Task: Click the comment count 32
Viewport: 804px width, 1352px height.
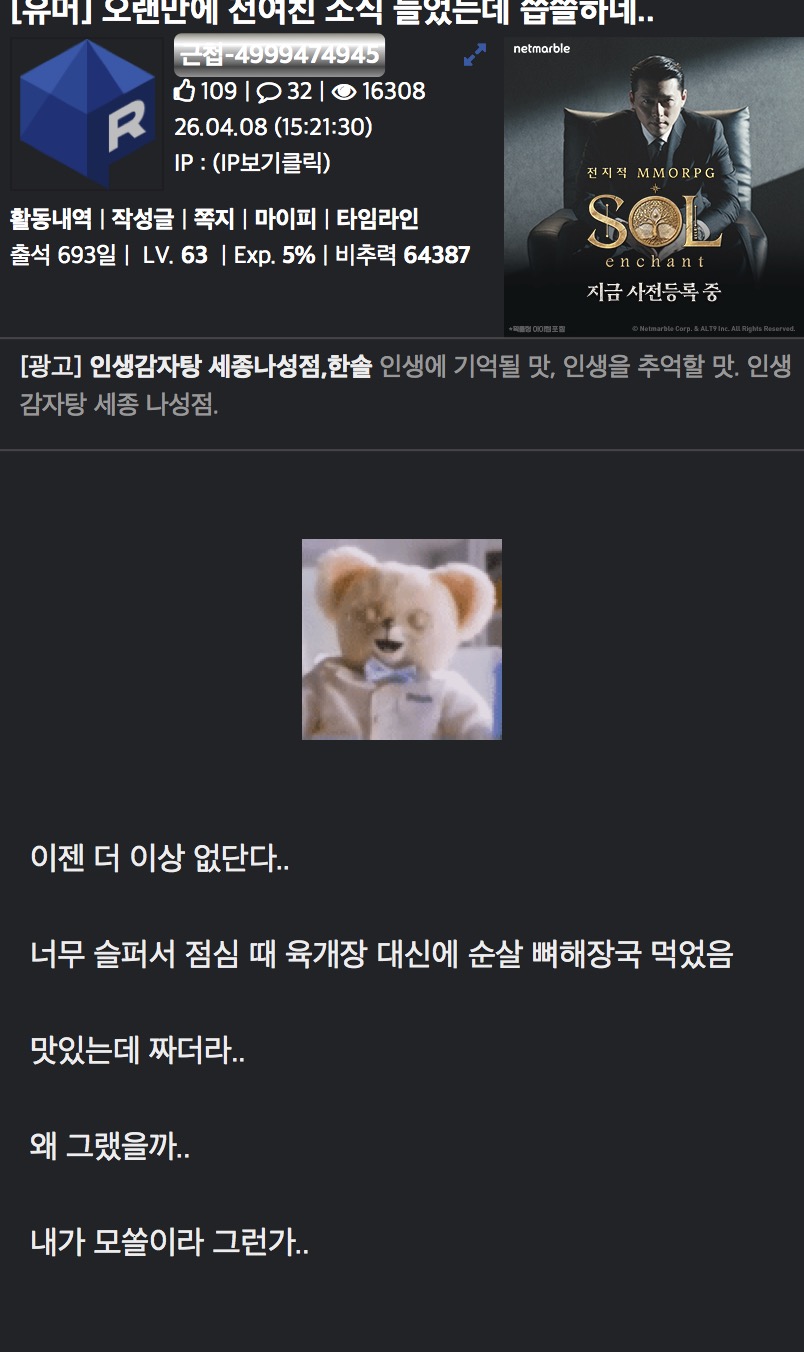Action: (x=300, y=91)
